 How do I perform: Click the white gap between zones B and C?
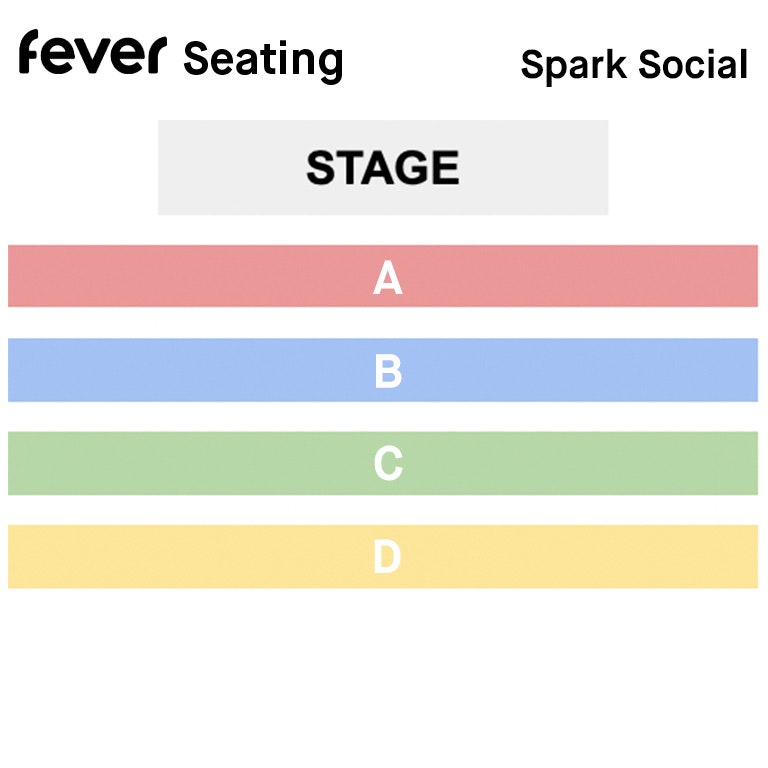(x=383, y=417)
